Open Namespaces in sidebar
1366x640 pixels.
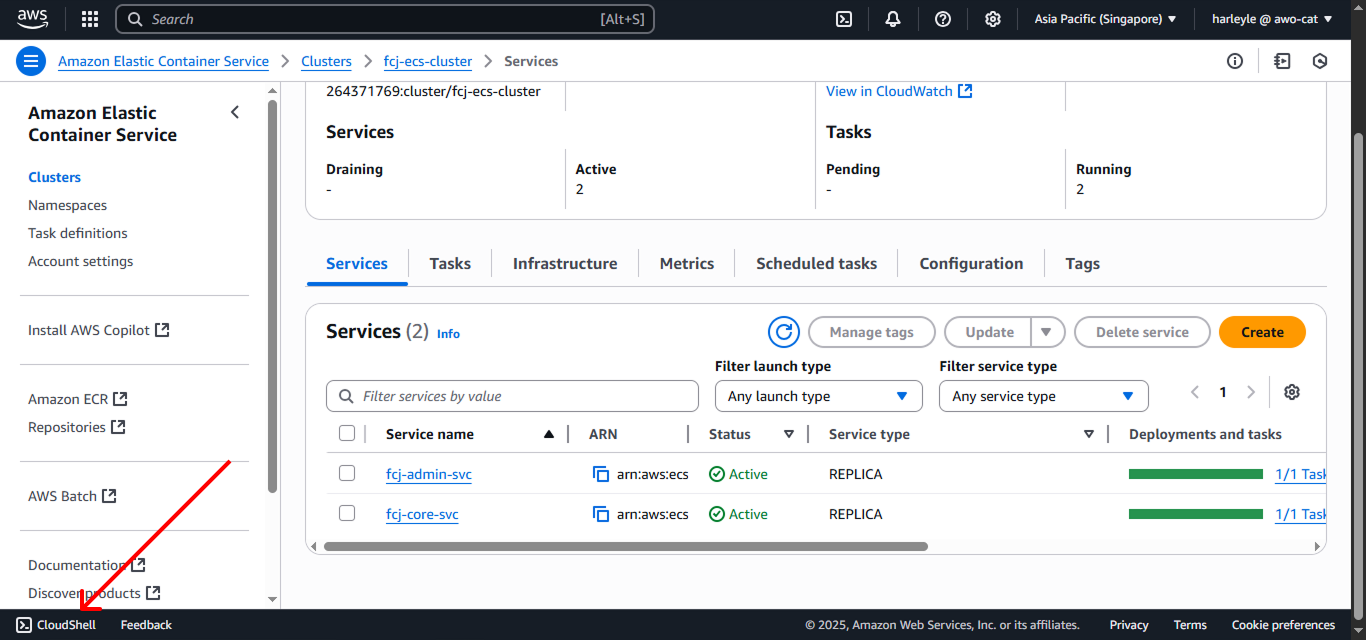point(67,205)
